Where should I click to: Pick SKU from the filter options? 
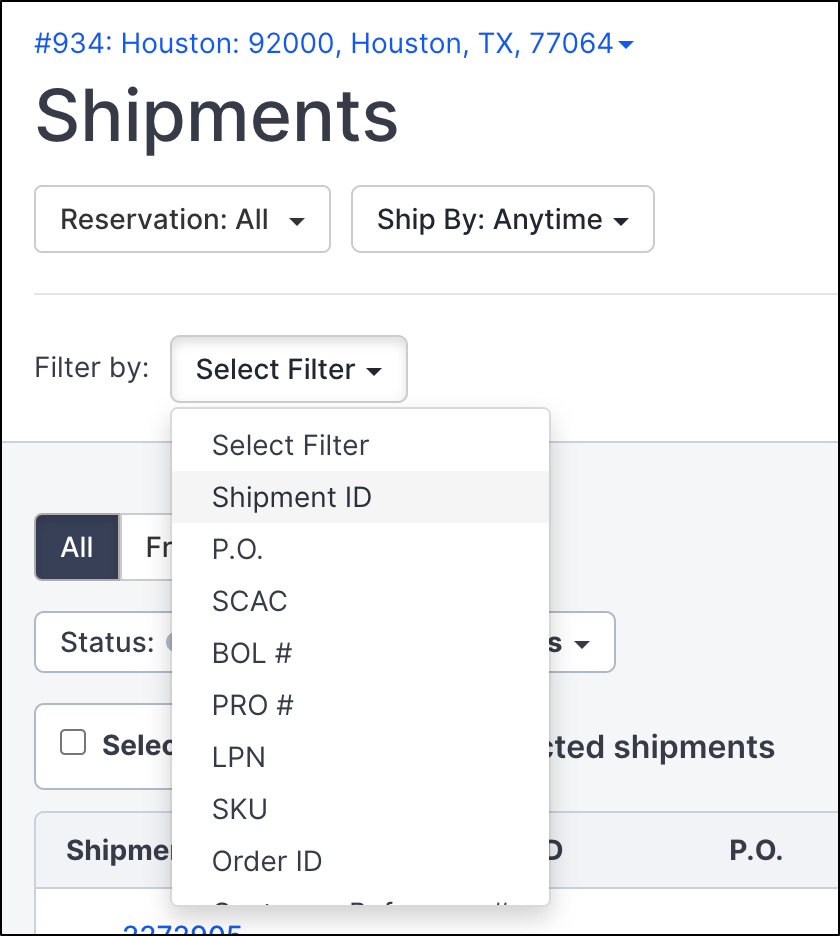(x=240, y=809)
